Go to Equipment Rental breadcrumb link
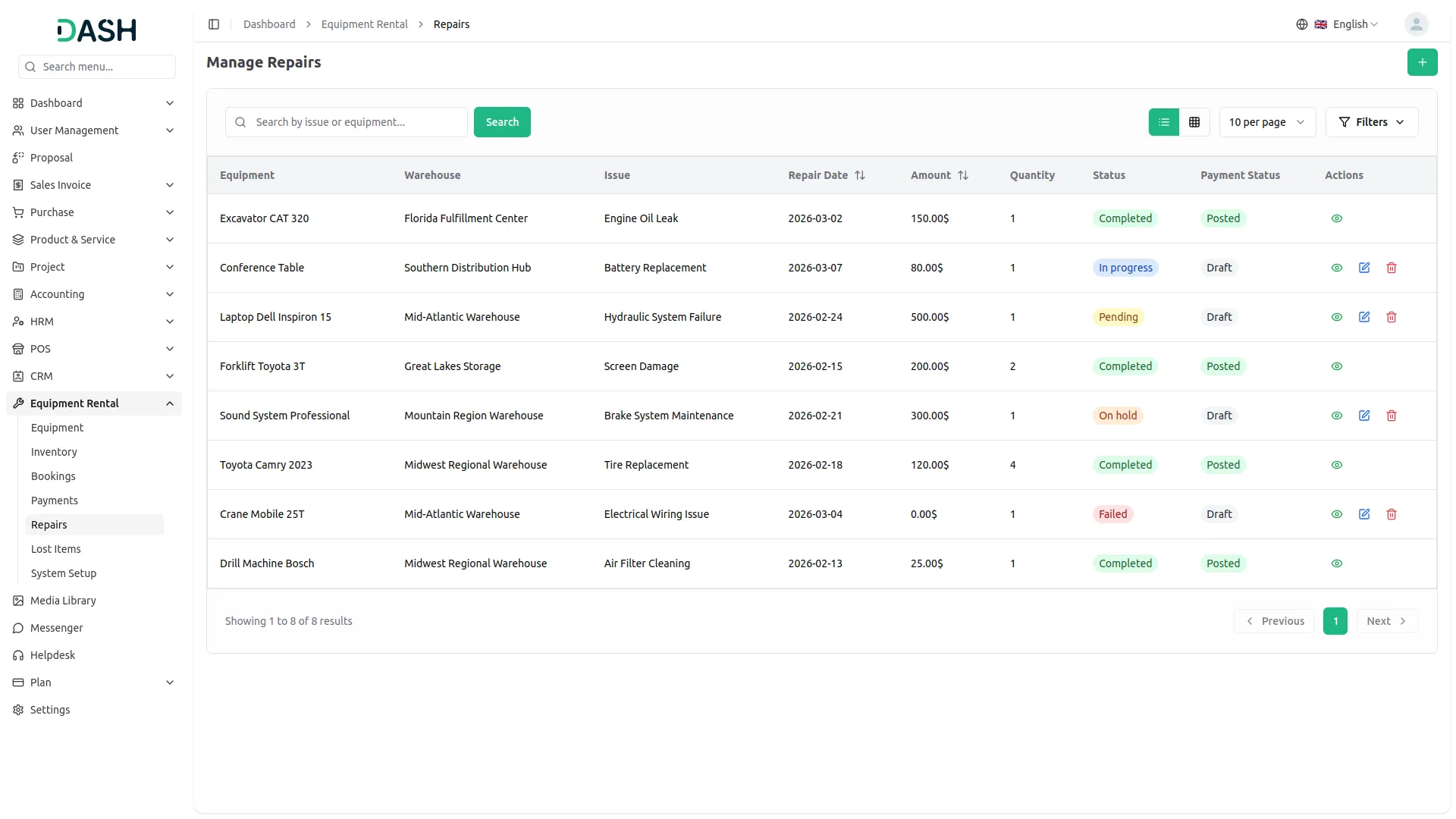The image size is (1456, 819). pos(364,24)
